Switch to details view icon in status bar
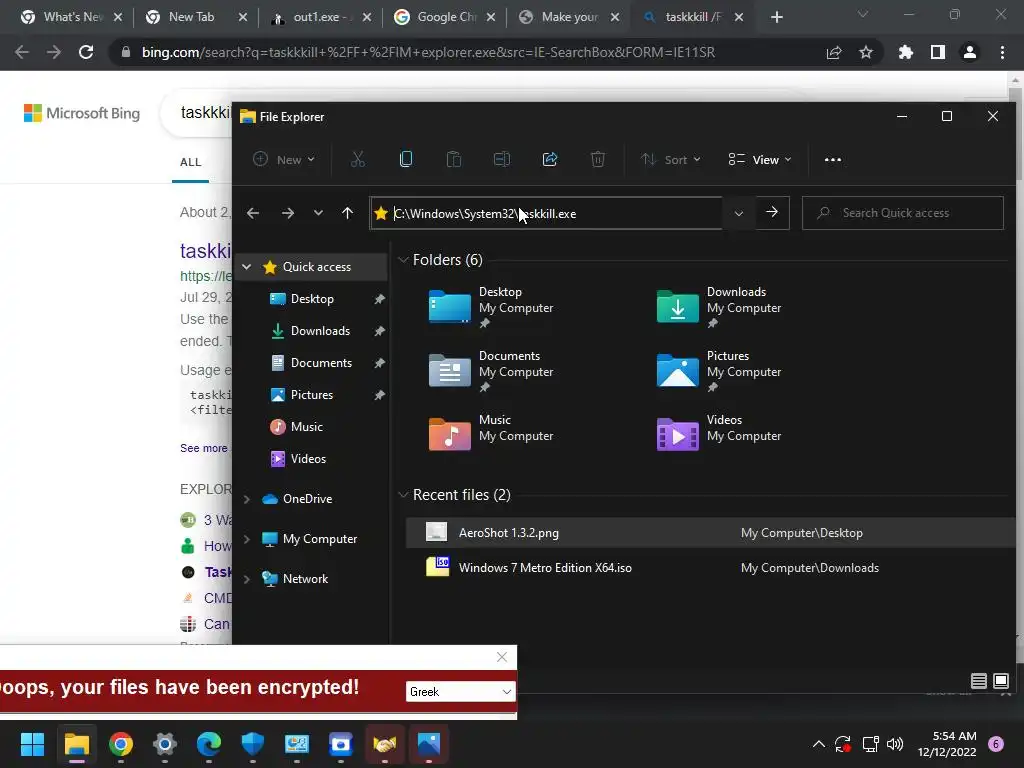Image resolution: width=1024 pixels, height=768 pixels. click(978, 681)
